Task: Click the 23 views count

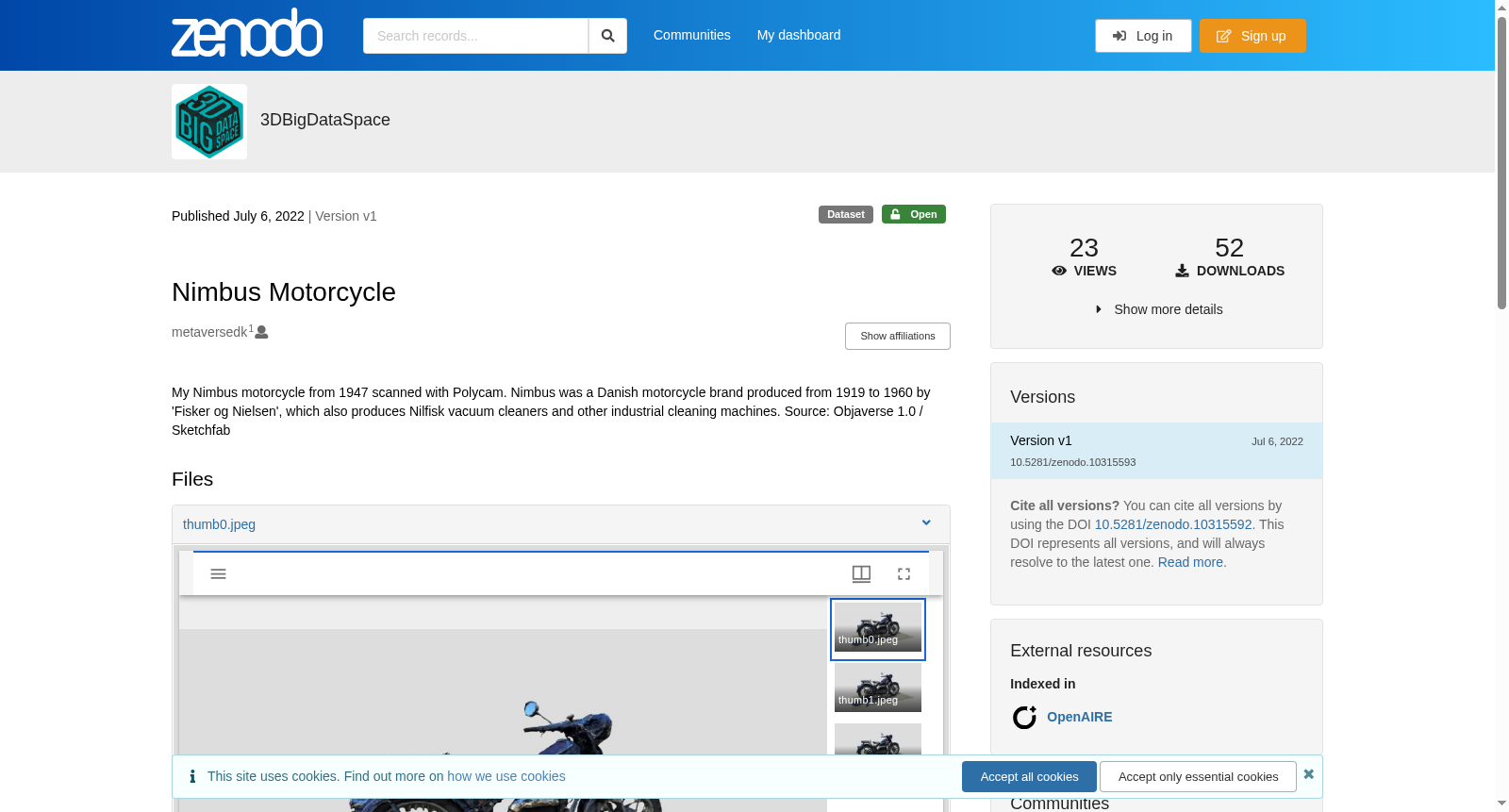Action: coord(1085,248)
